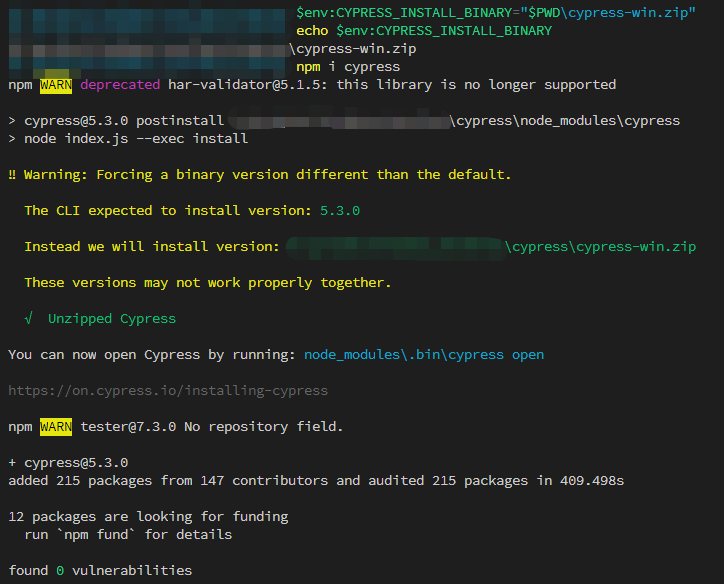Click the "npm i cypress" command
Image resolution: width=724 pixels, height=584 pixels.
[x=348, y=67]
